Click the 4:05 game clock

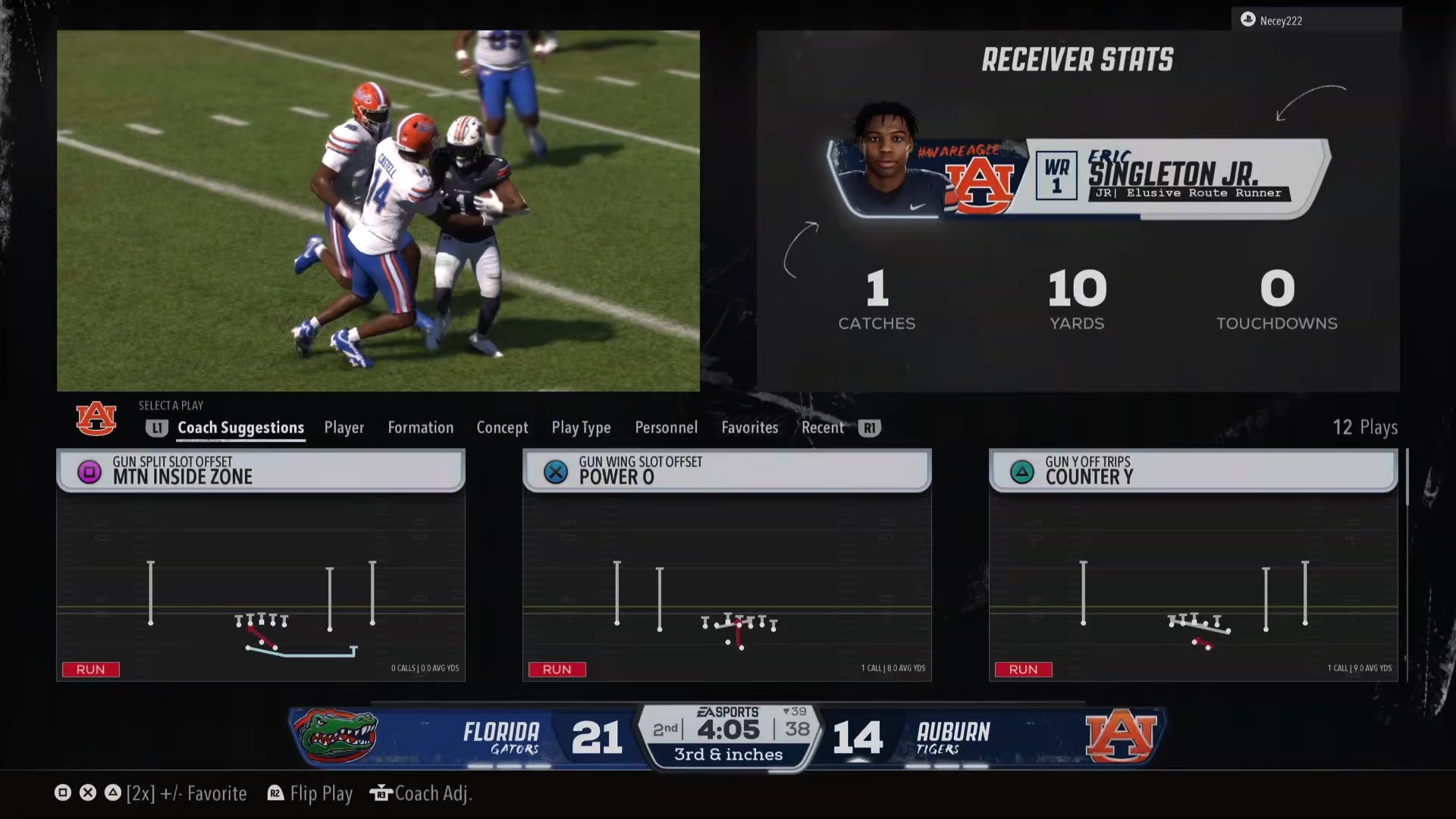point(728,730)
